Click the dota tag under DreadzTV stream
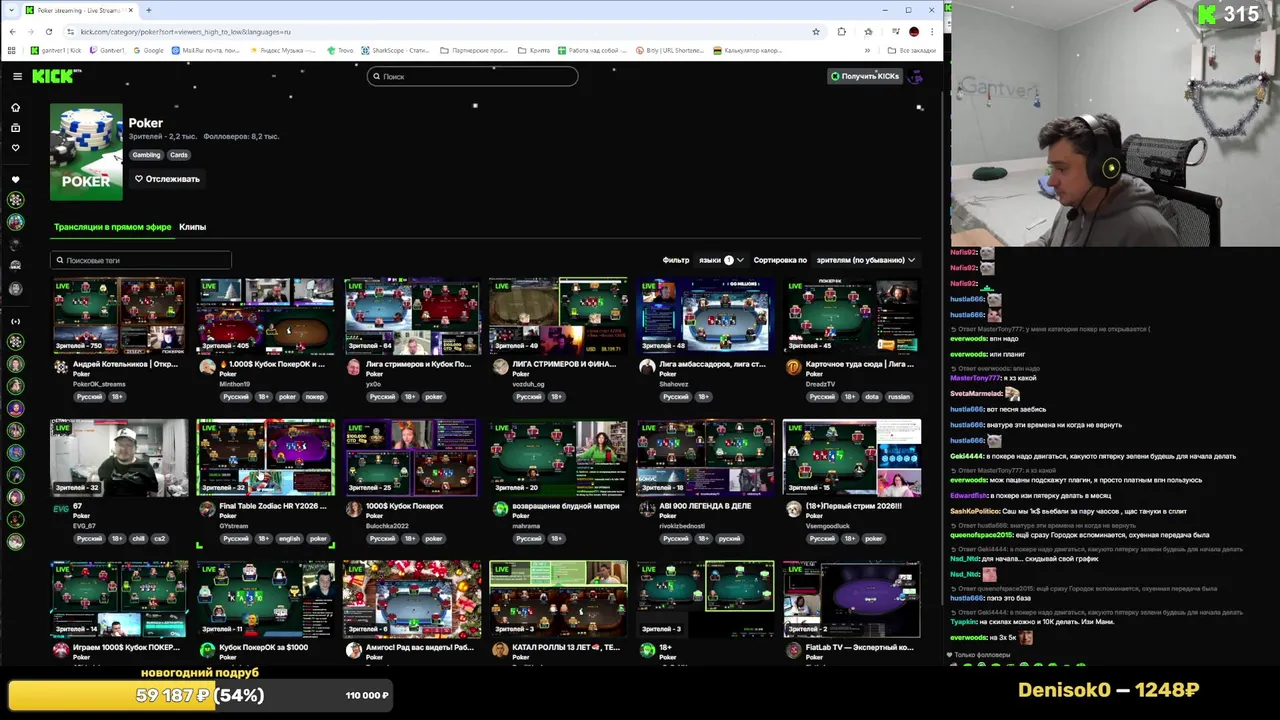The width and height of the screenshot is (1280, 720). click(x=872, y=397)
